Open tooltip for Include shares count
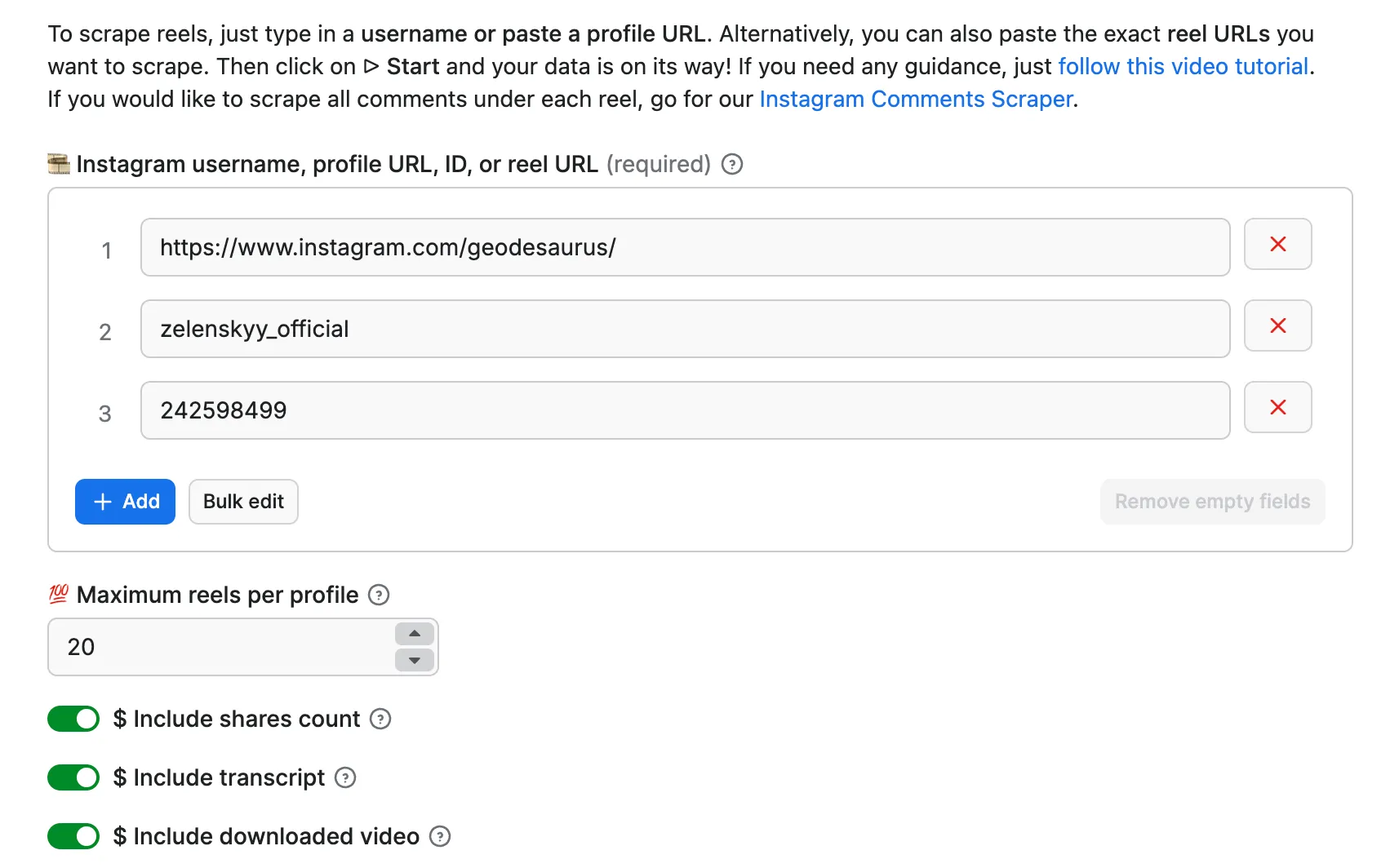The width and height of the screenshot is (1399, 868). tap(380, 720)
